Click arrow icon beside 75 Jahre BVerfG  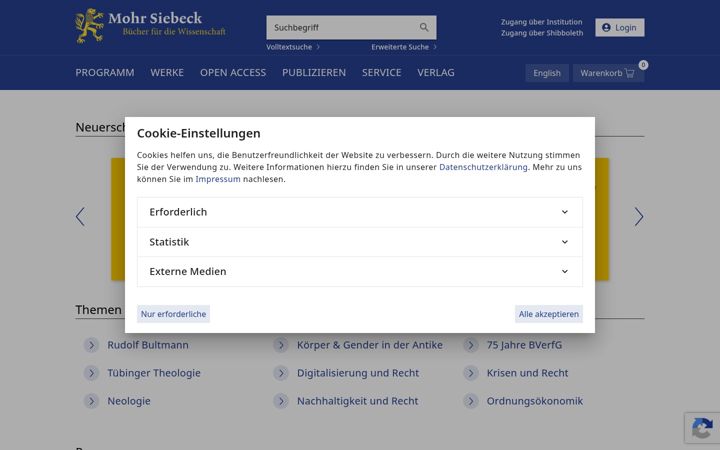point(471,345)
